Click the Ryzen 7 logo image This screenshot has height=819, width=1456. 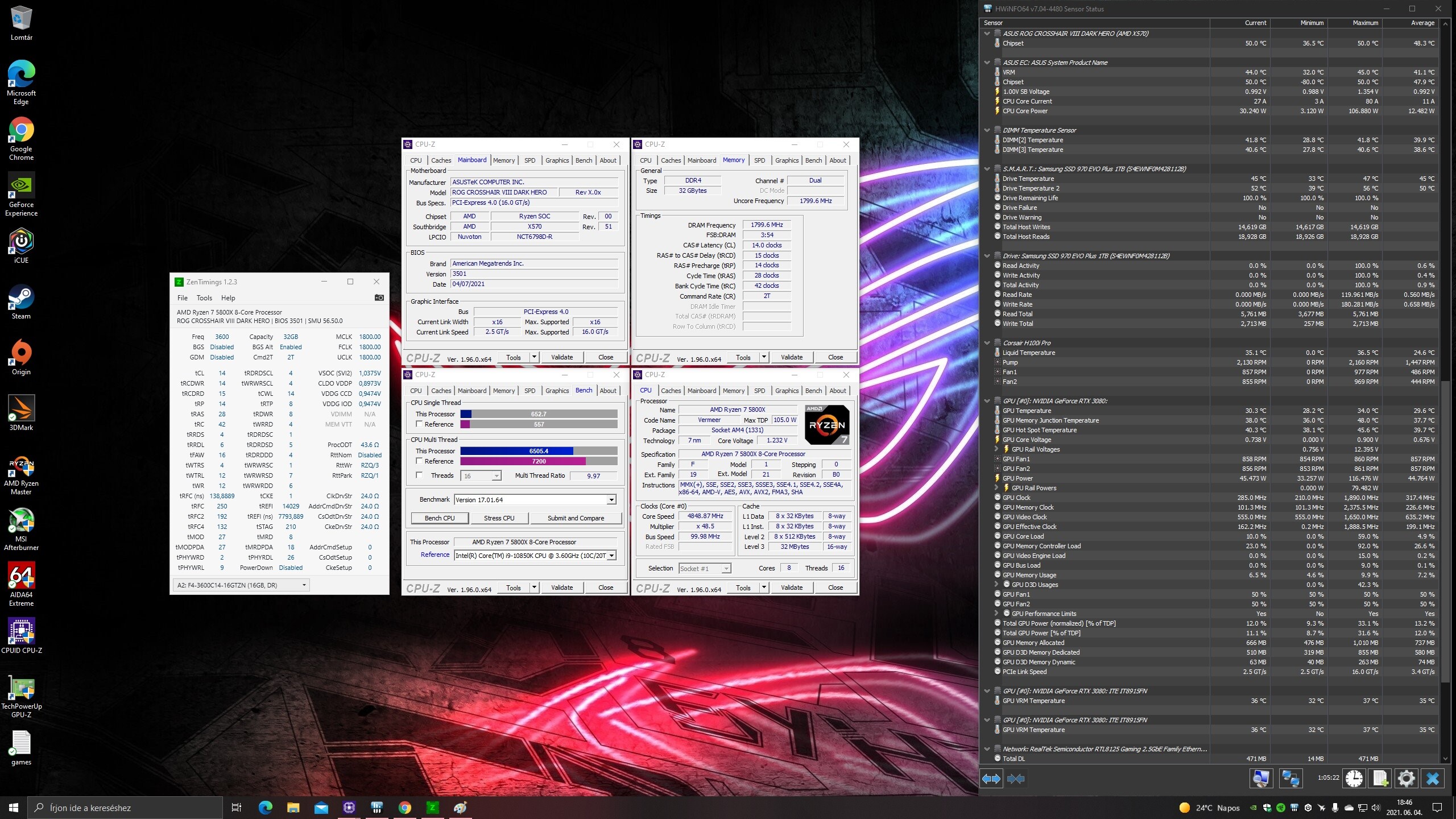click(827, 424)
